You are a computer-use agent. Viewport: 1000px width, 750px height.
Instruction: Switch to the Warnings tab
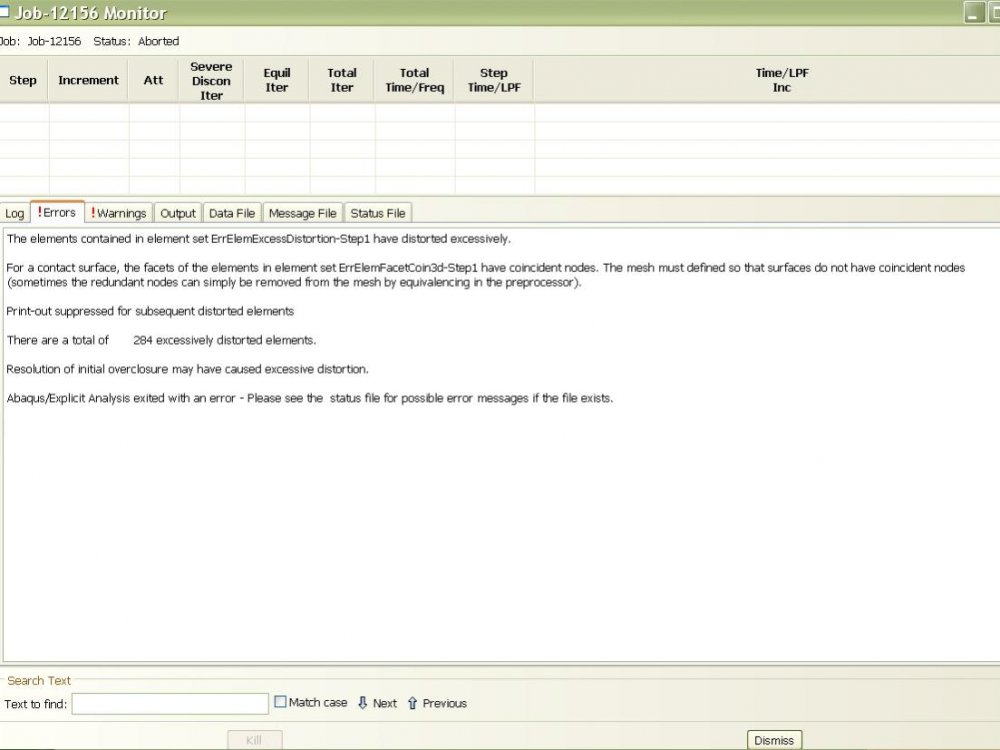[119, 213]
